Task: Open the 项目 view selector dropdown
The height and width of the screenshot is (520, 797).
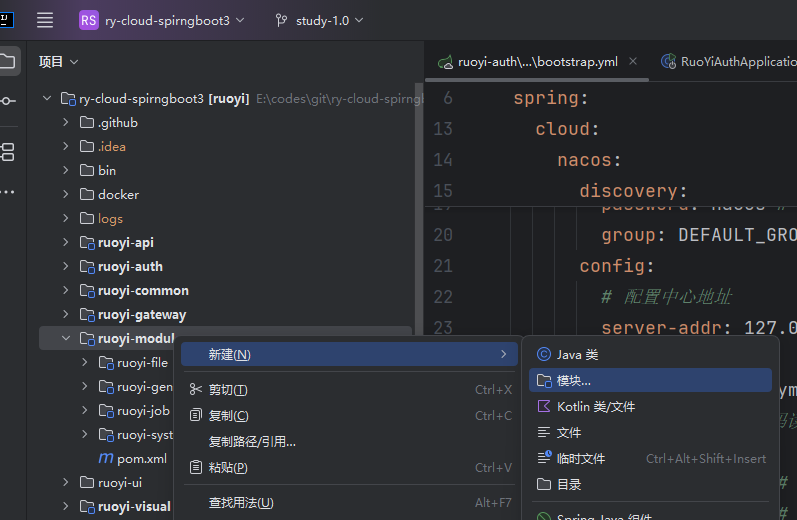Action: pos(58,62)
